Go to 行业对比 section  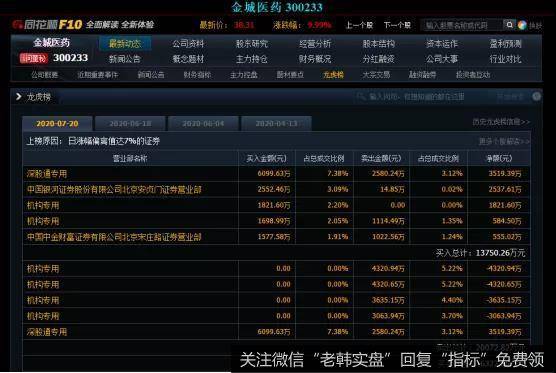[505, 59]
